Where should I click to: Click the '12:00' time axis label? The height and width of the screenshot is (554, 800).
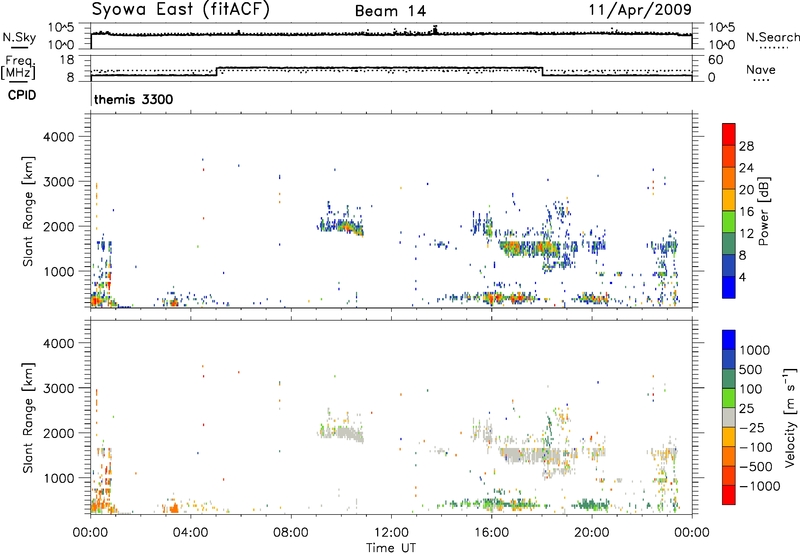391,533
